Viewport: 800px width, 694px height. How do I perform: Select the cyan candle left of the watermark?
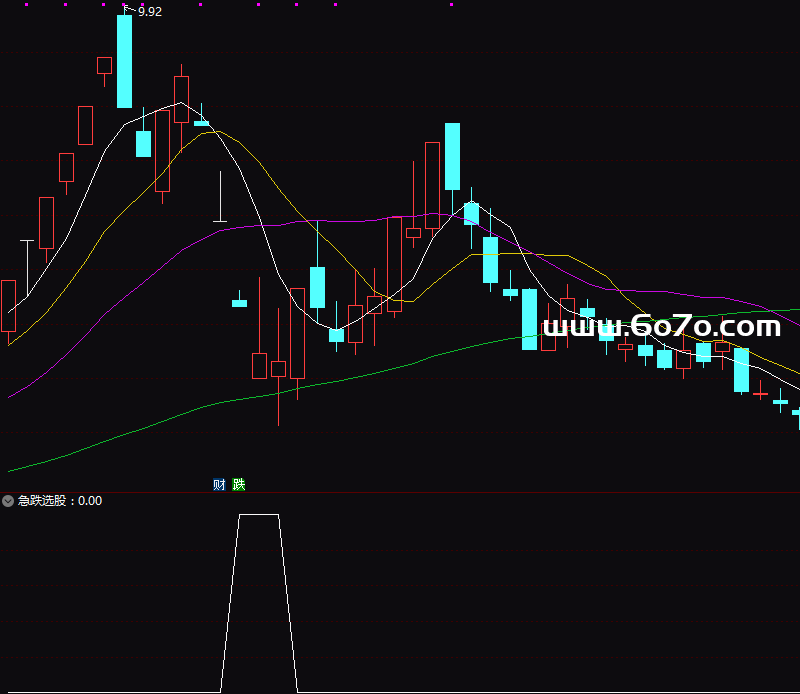(x=529, y=319)
